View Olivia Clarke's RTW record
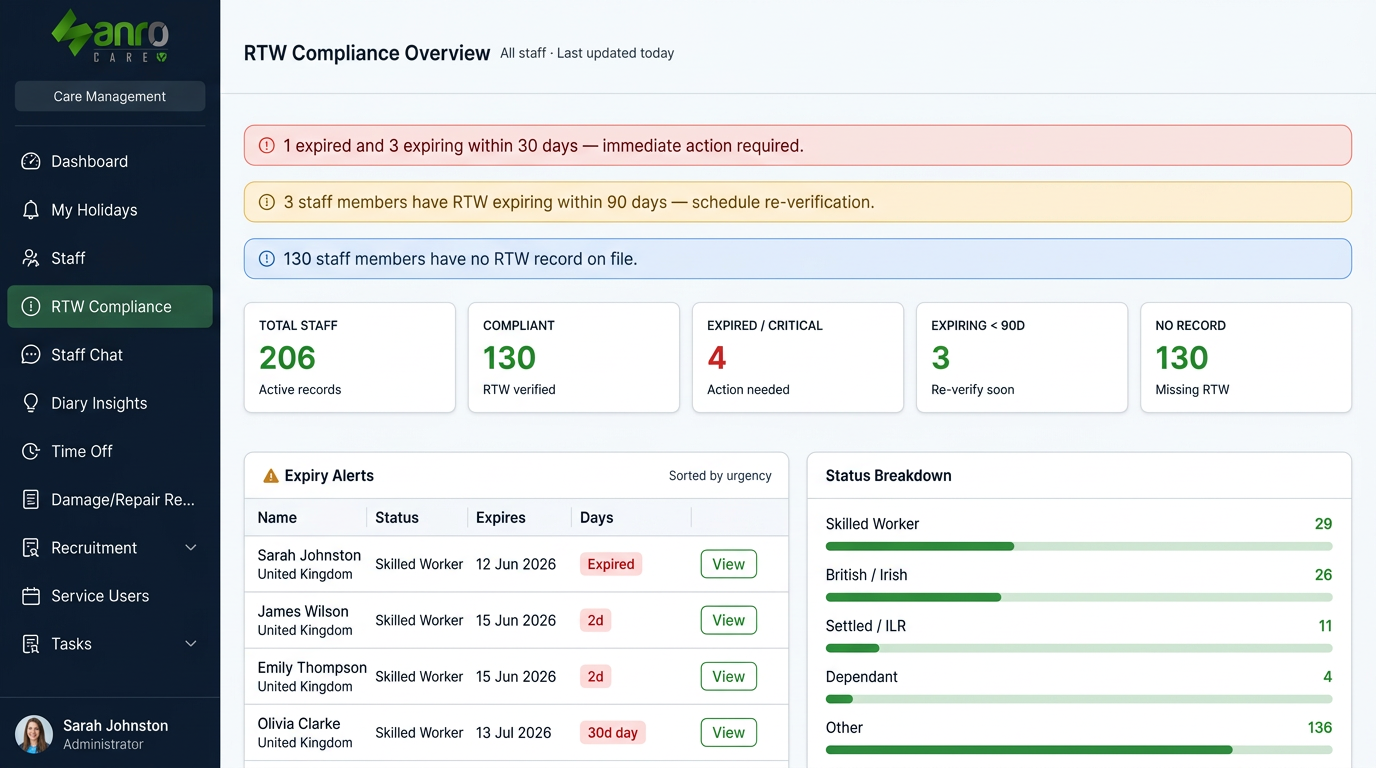 coord(728,733)
